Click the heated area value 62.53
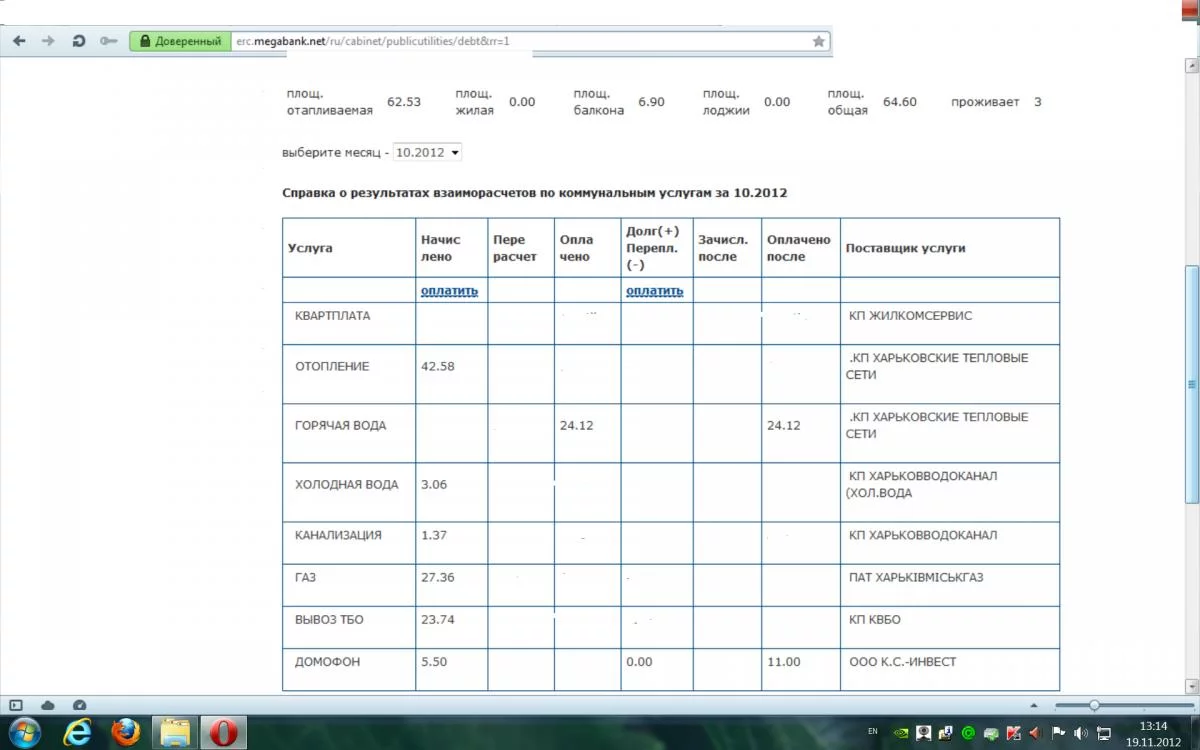1200x750 pixels. [404, 102]
